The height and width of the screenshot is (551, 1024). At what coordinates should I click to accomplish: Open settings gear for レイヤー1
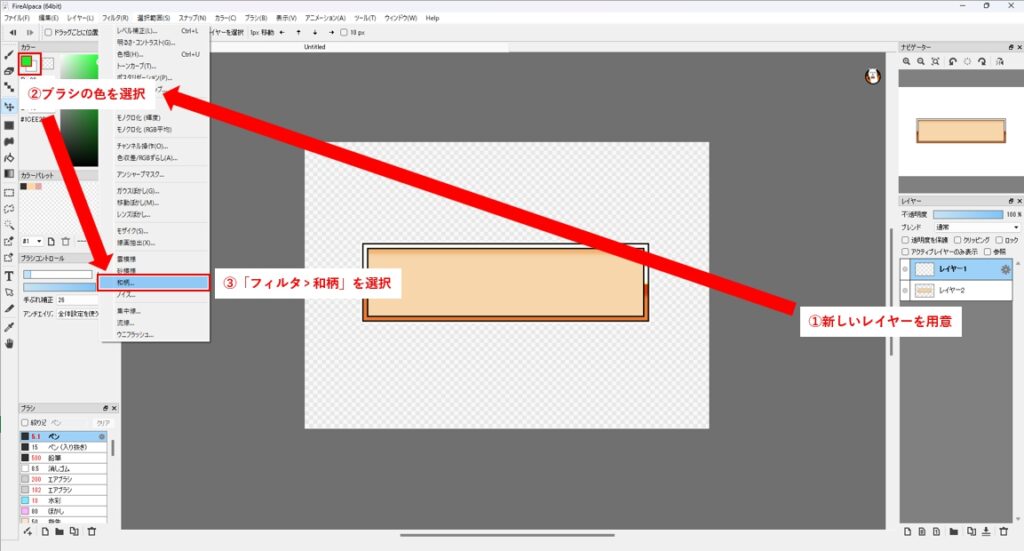pos(1005,270)
